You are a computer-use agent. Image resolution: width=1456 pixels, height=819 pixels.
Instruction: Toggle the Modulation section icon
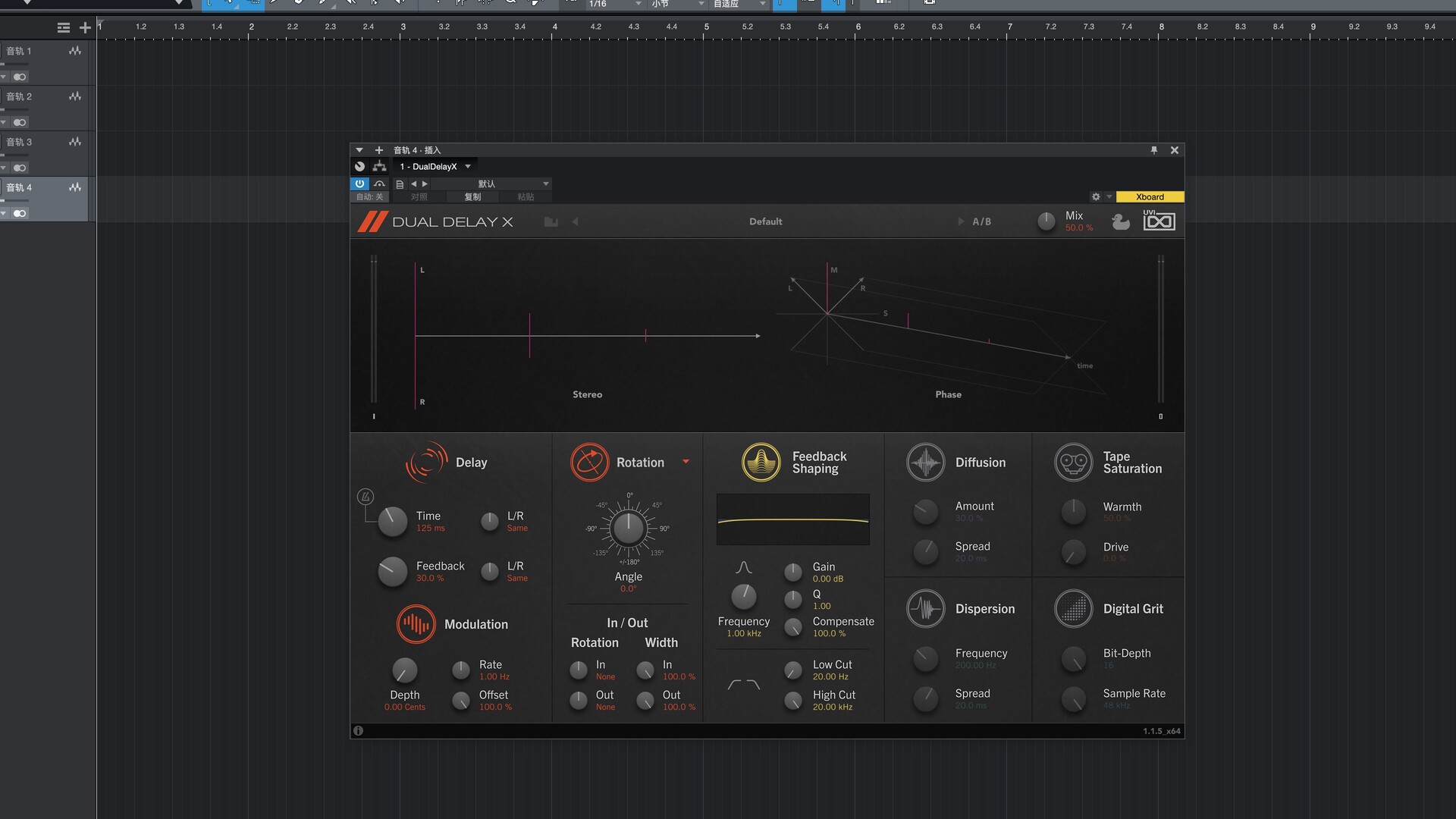click(x=416, y=624)
